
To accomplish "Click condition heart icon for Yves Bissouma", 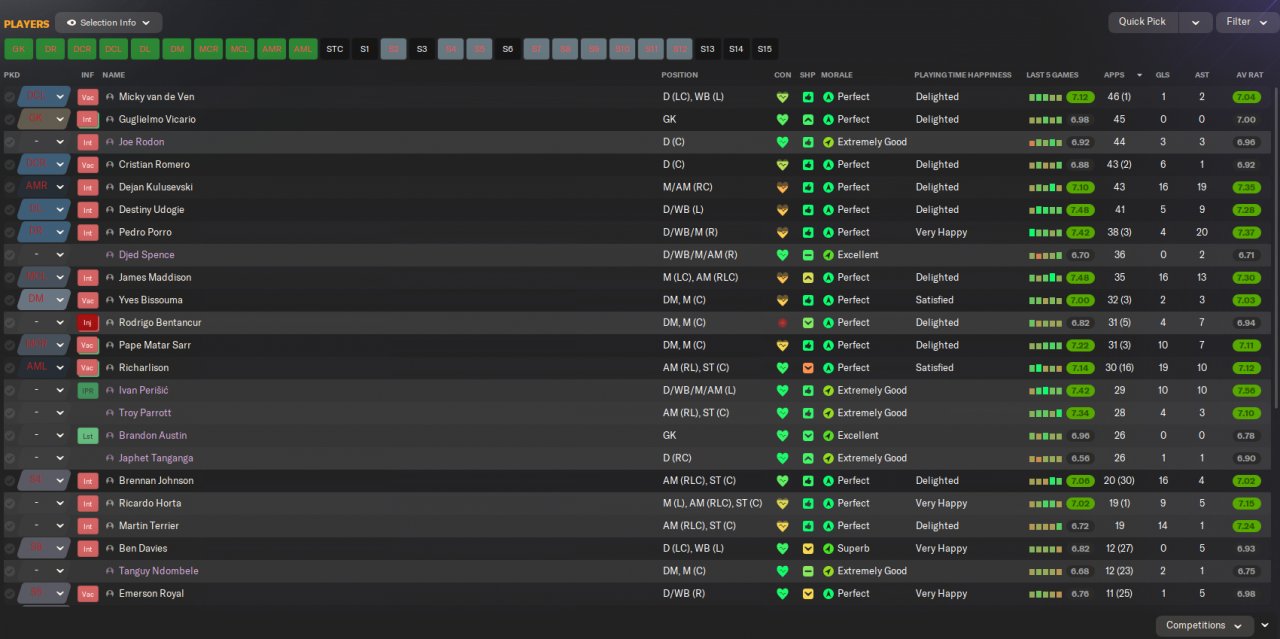I will (783, 300).
